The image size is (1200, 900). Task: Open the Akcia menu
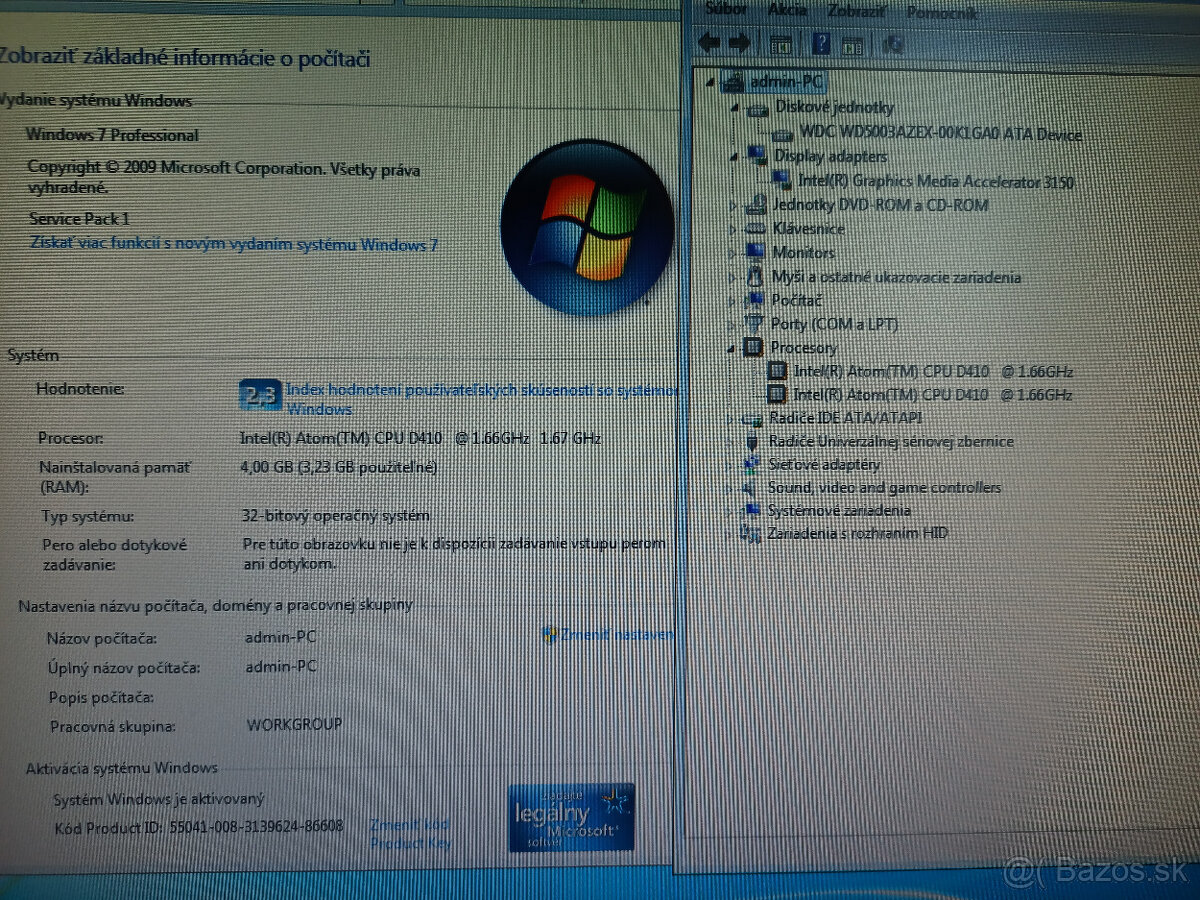point(789,10)
